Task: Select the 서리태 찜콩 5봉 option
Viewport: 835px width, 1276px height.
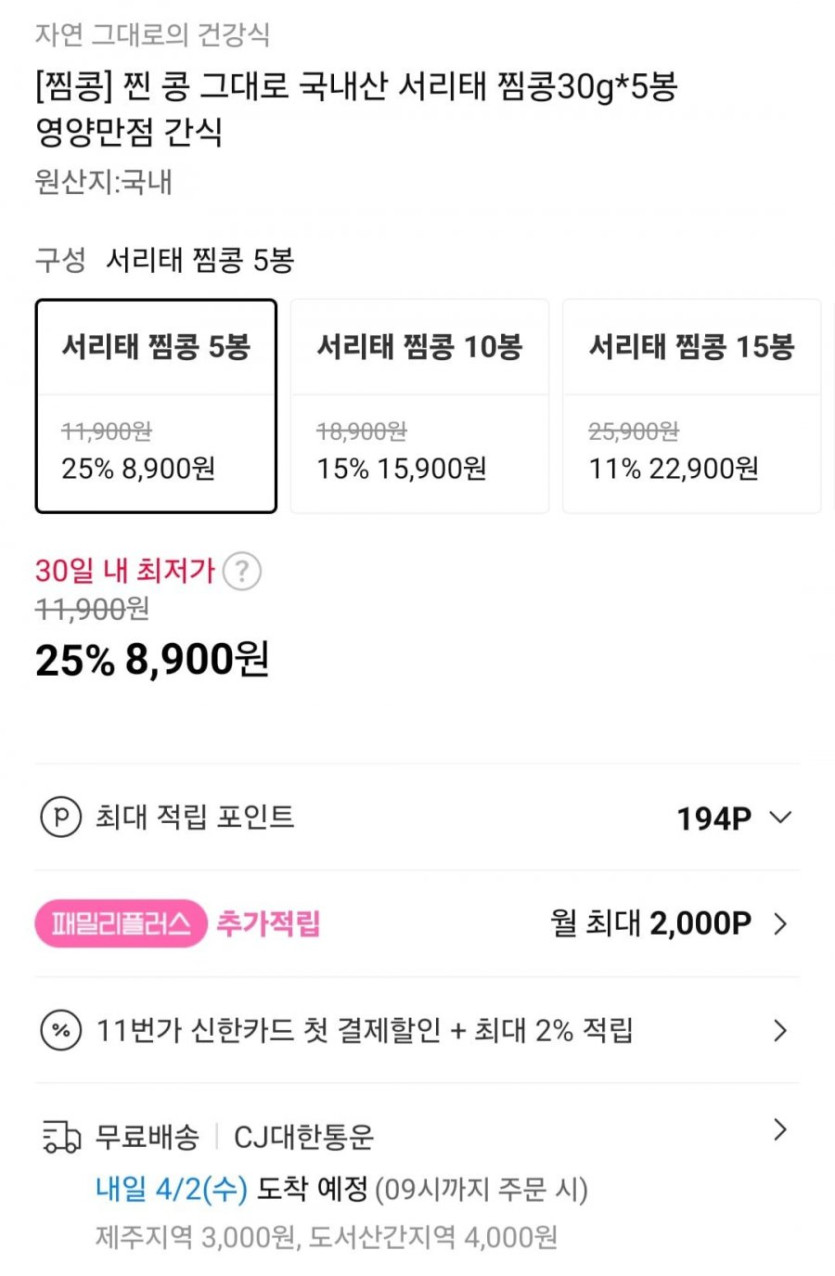Action: point(156,406)
